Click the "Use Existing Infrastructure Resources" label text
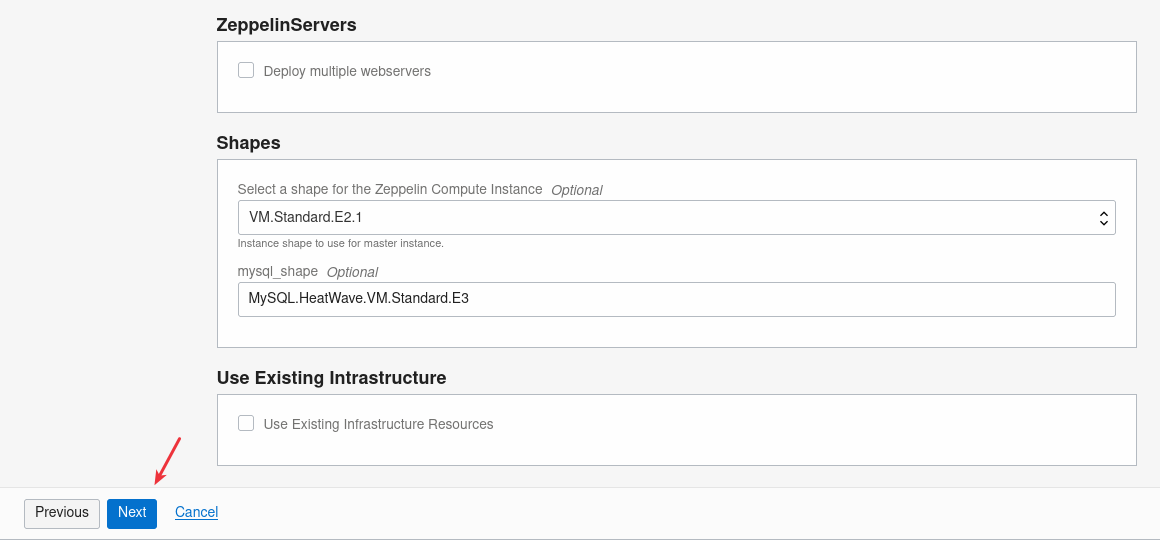The height and width of the screenshot is (540, 1160). pos(378,424)
